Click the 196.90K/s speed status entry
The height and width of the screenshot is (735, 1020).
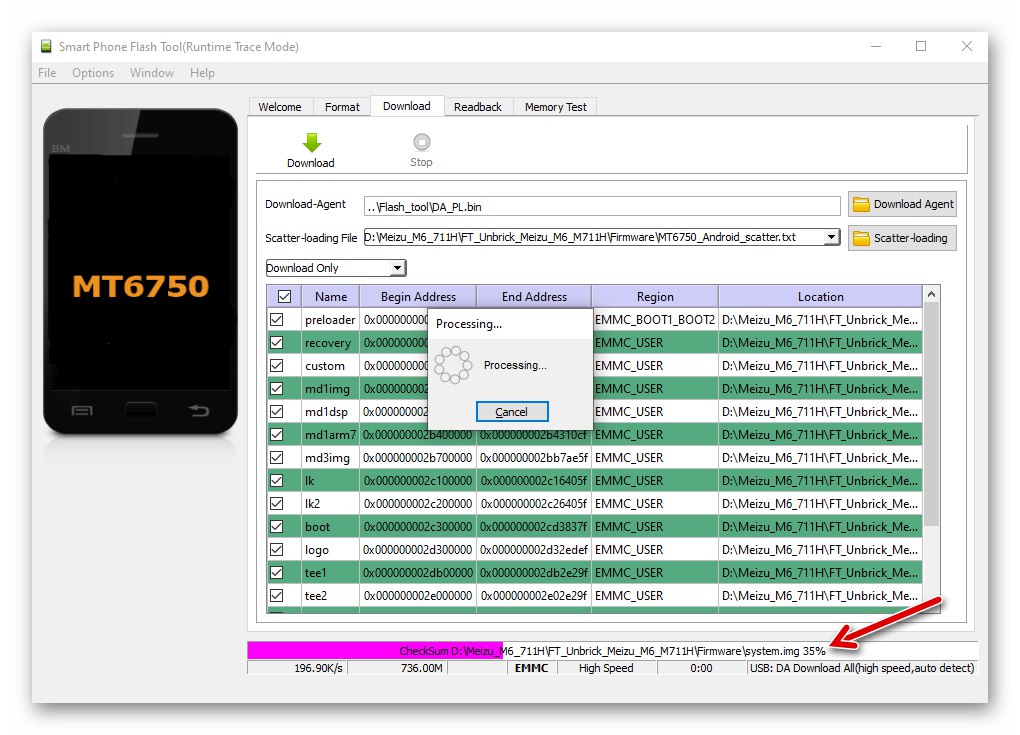297,668
